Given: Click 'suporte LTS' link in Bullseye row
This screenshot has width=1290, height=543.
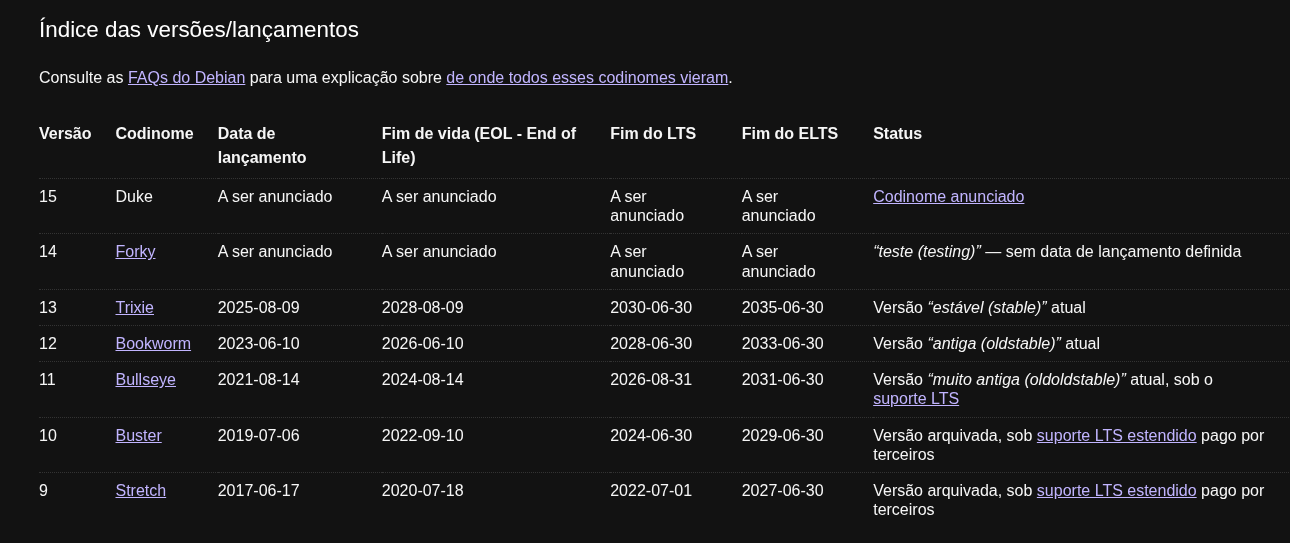Looking at the screenshot, I should click(x=915, y=399).
